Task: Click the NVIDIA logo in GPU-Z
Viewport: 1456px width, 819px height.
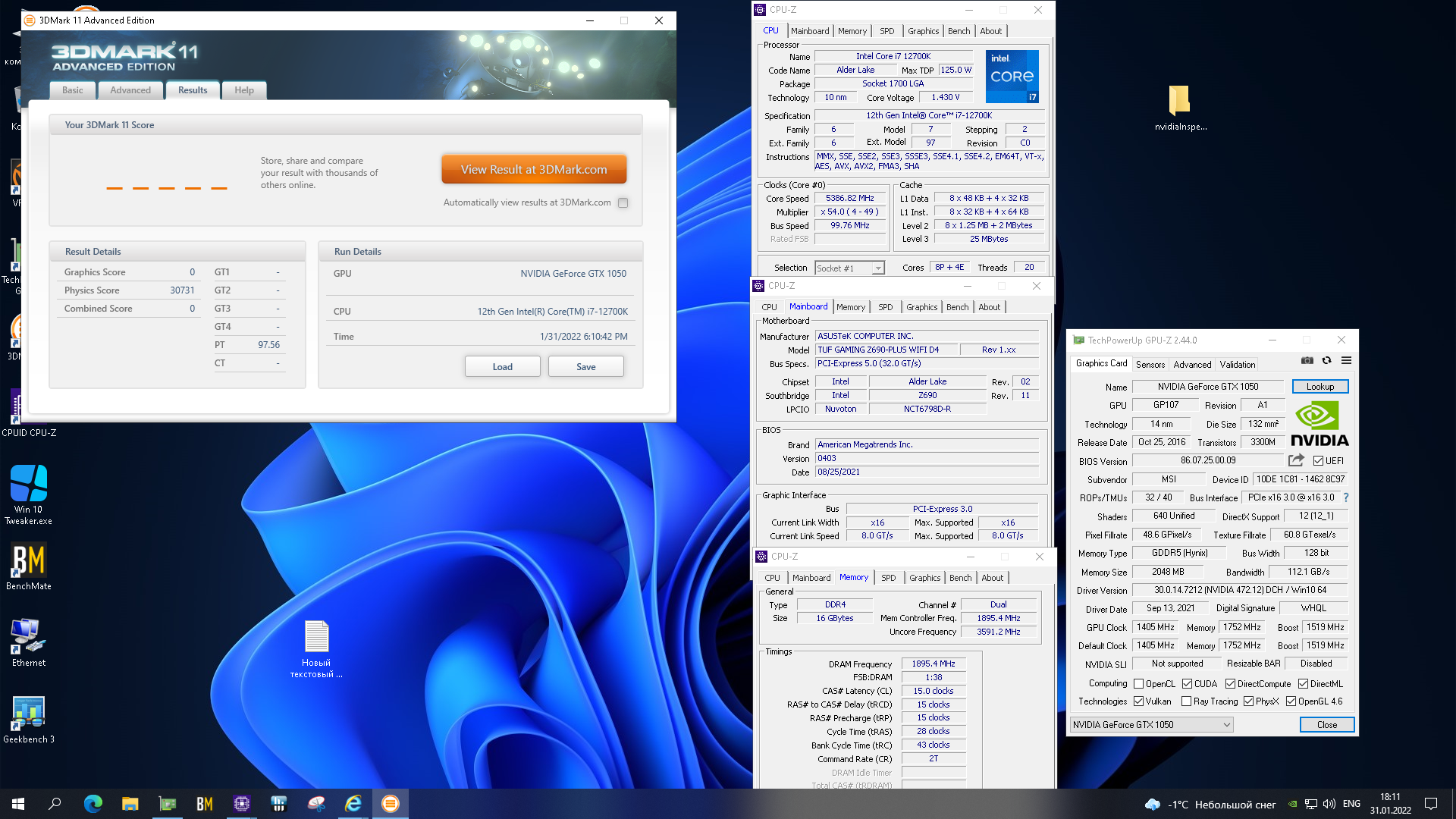Action: click(x=1319, y=424)
